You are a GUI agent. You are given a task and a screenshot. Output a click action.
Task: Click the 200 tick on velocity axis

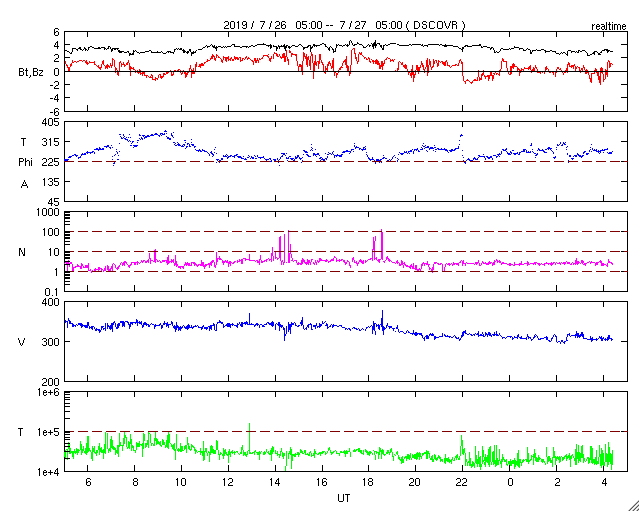click(x=50, y=382)
